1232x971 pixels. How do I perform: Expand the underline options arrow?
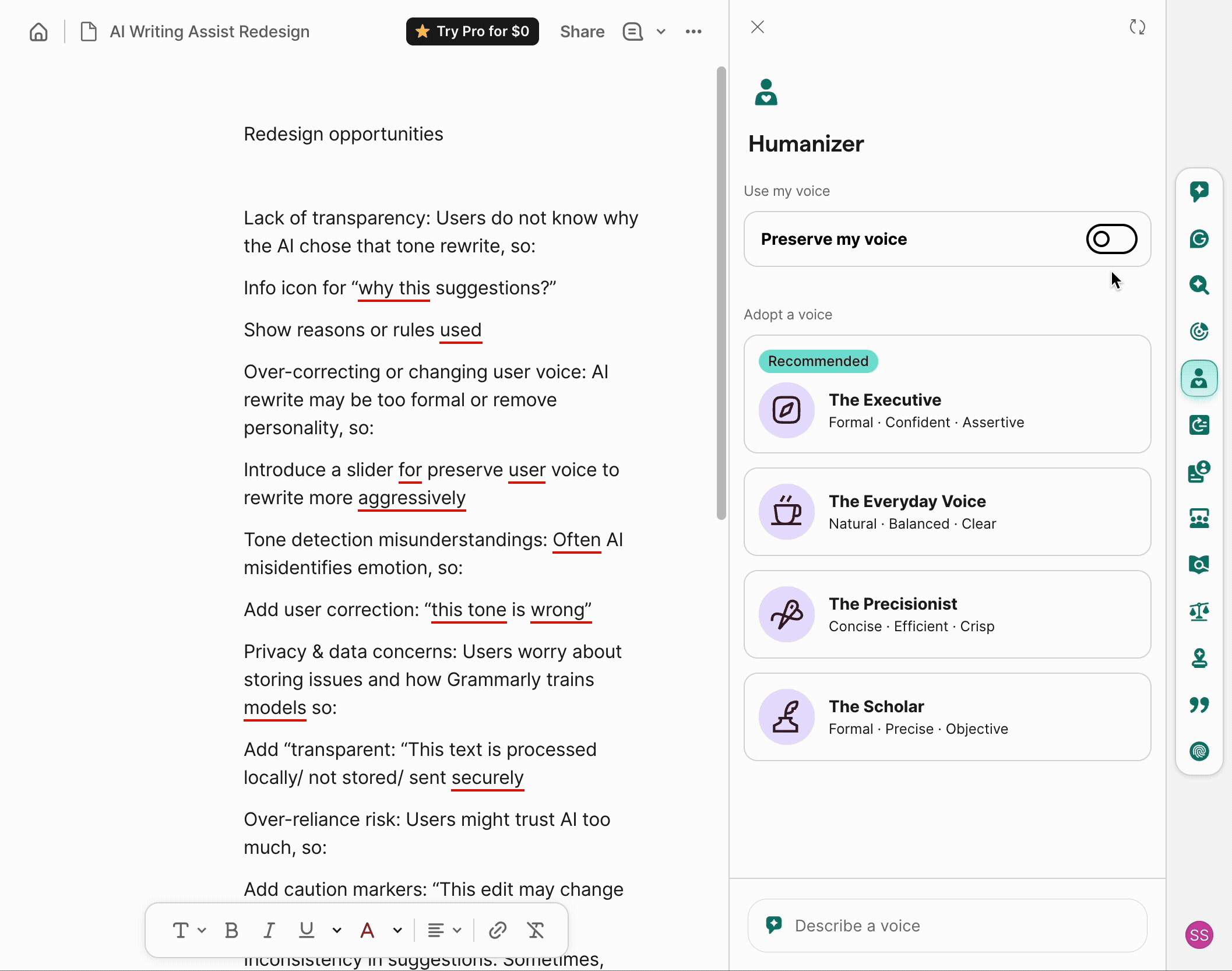click(337, 930)
